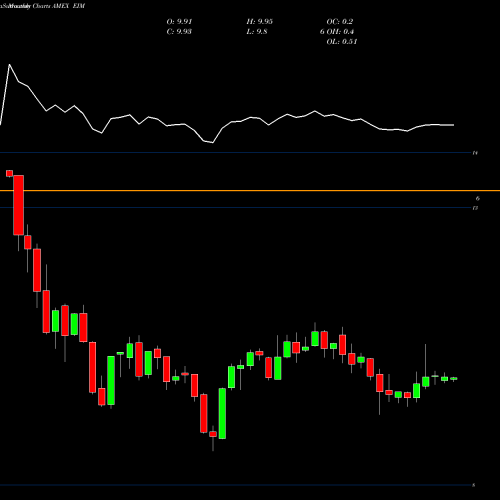Click the close price 'C: 9.93'

pyautogui.click(x=179, y=32)
